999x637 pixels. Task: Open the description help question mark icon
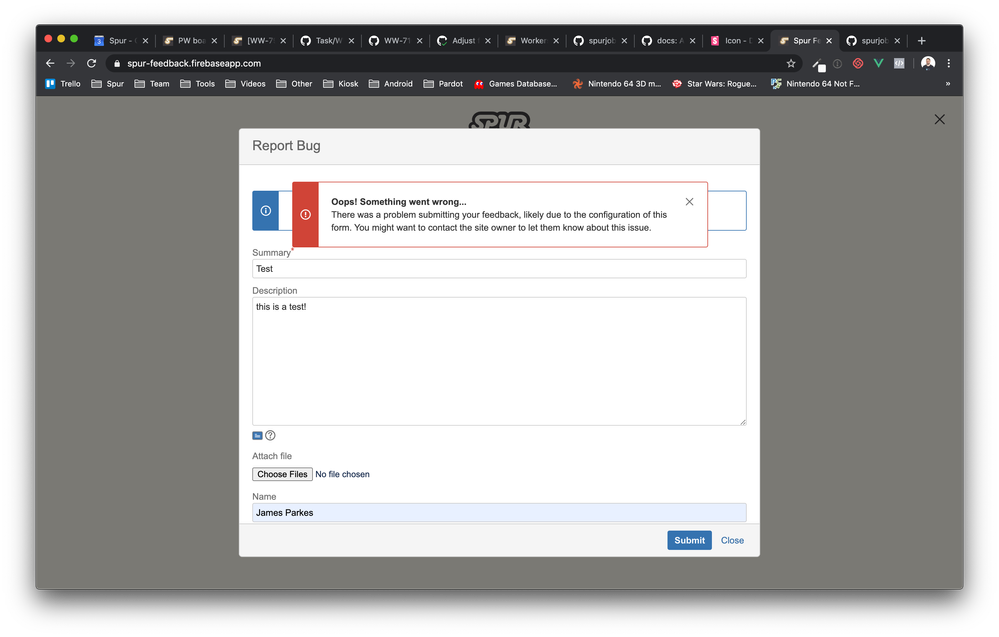point(270,436)
